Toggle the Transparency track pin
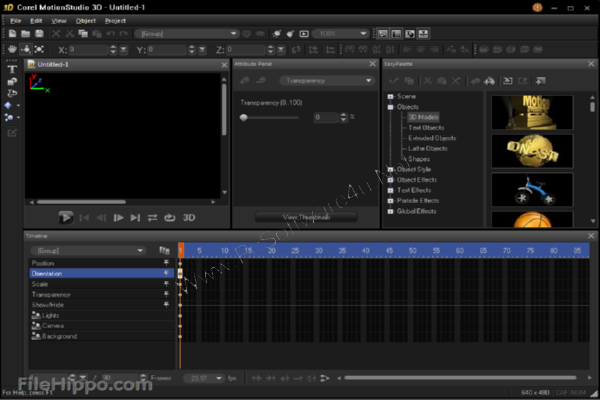The width and height of the screenshot is (600, 400). coord(166,294)
